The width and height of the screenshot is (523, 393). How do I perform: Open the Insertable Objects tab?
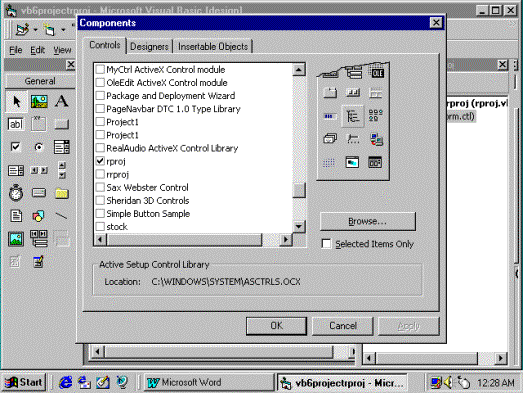pos(213,47)
